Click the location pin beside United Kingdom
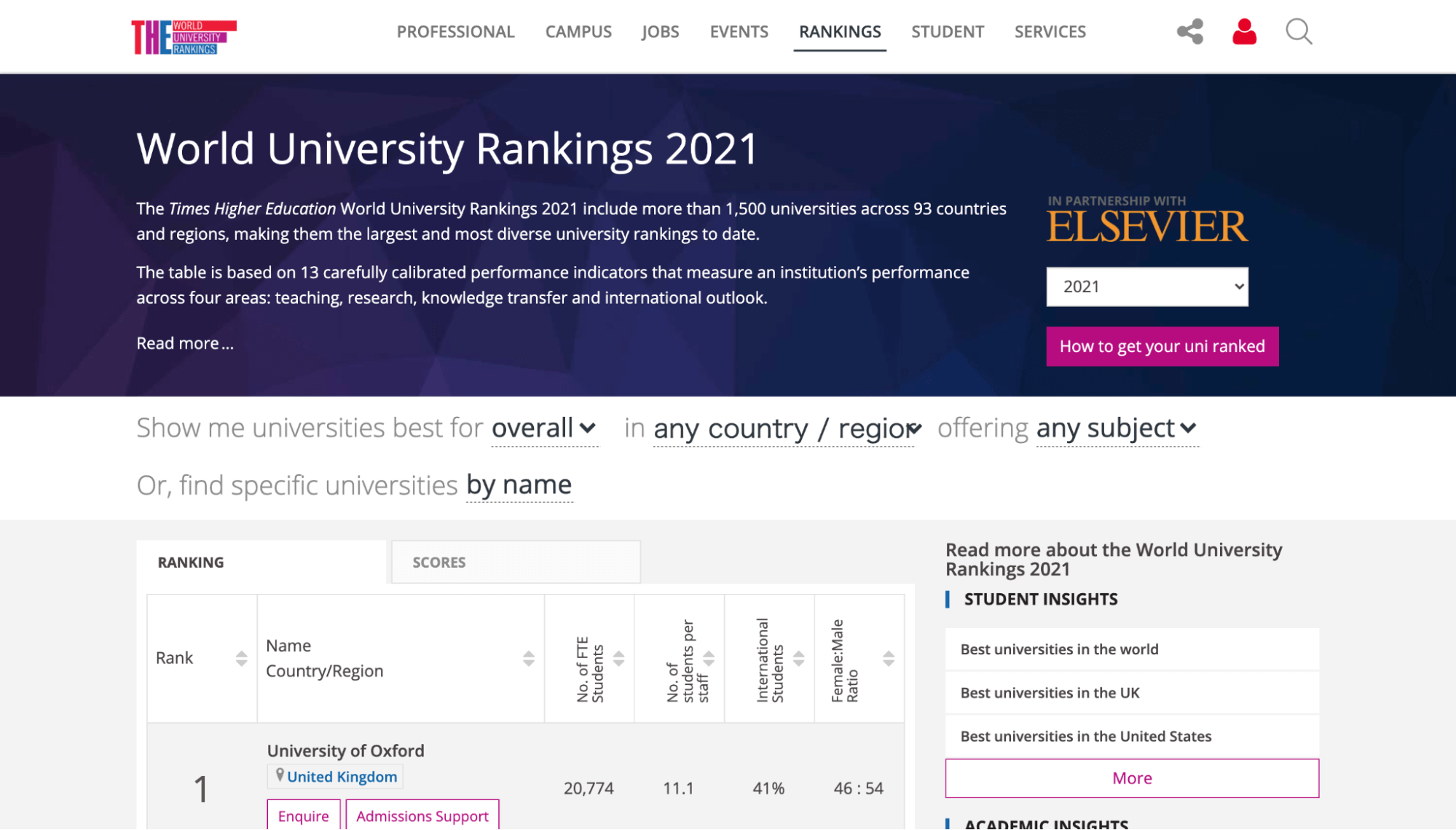Image resolution: width=1456 pixels, height=830 pixels. coord(279,775)
